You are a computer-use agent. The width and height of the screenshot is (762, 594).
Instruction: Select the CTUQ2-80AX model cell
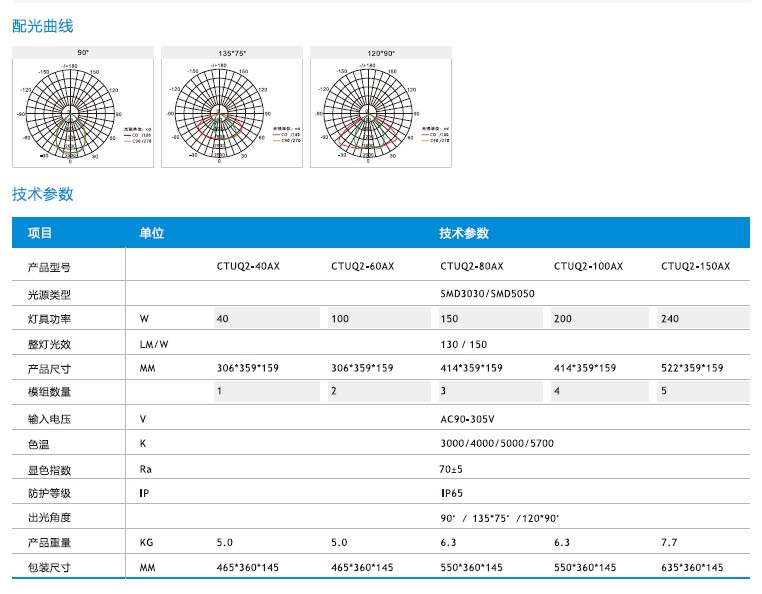point(472,266)
